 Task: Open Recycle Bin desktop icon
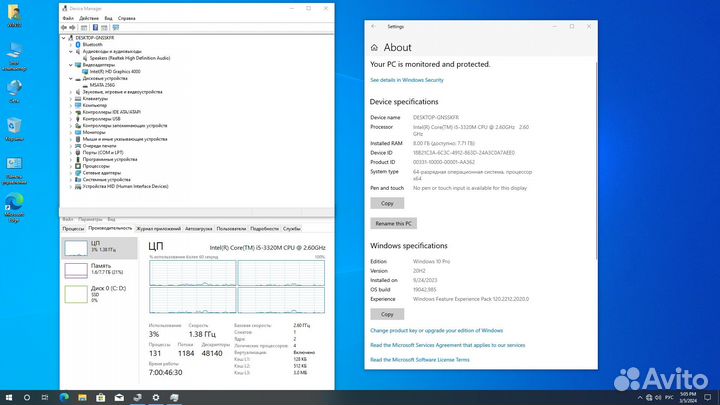pos(14,129)
